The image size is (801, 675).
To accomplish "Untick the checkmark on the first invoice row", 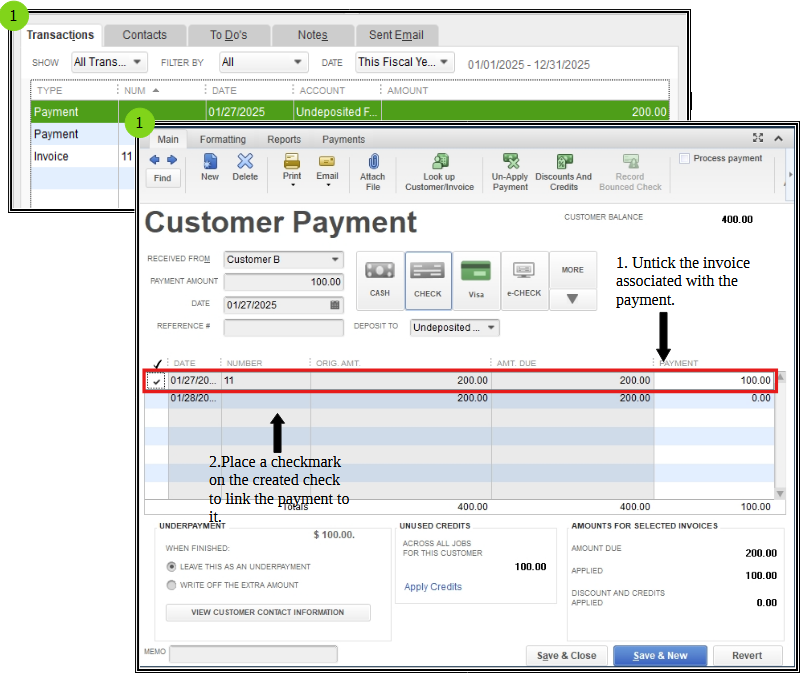I will click(156, 380).
